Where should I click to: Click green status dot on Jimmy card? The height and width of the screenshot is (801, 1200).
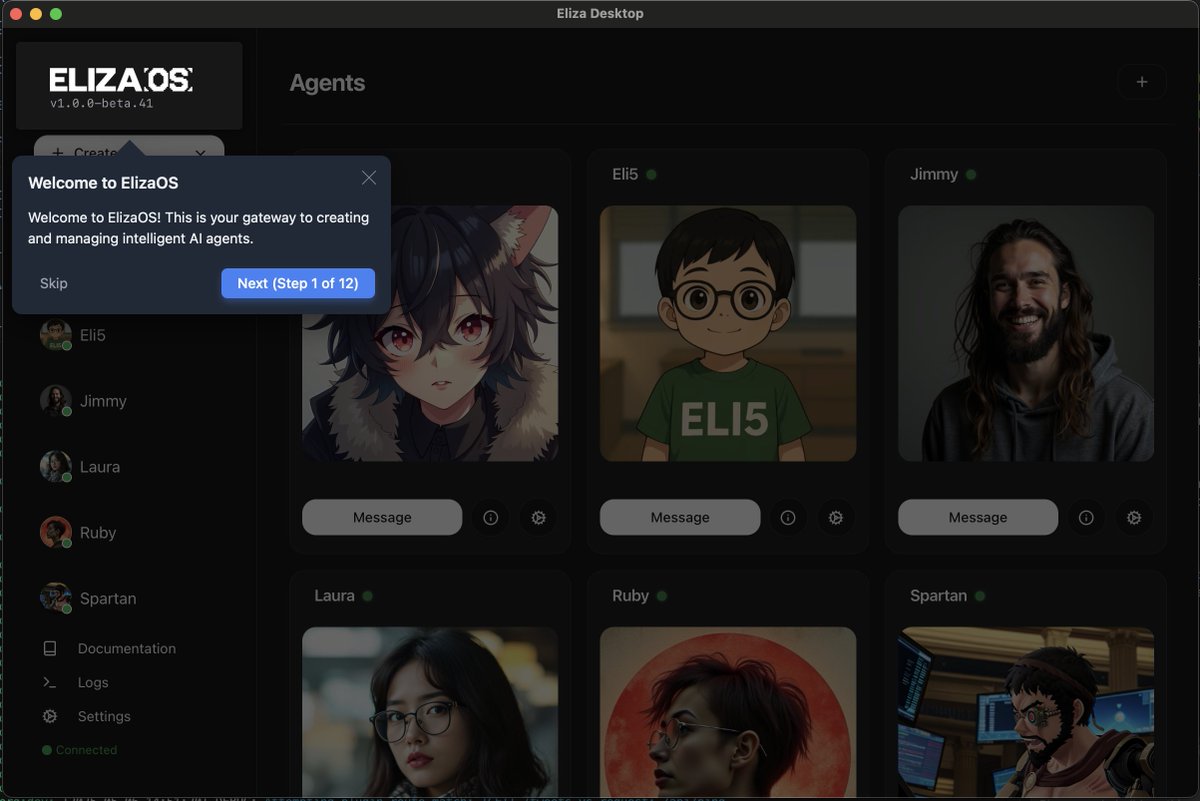click(x=971, y=174)
